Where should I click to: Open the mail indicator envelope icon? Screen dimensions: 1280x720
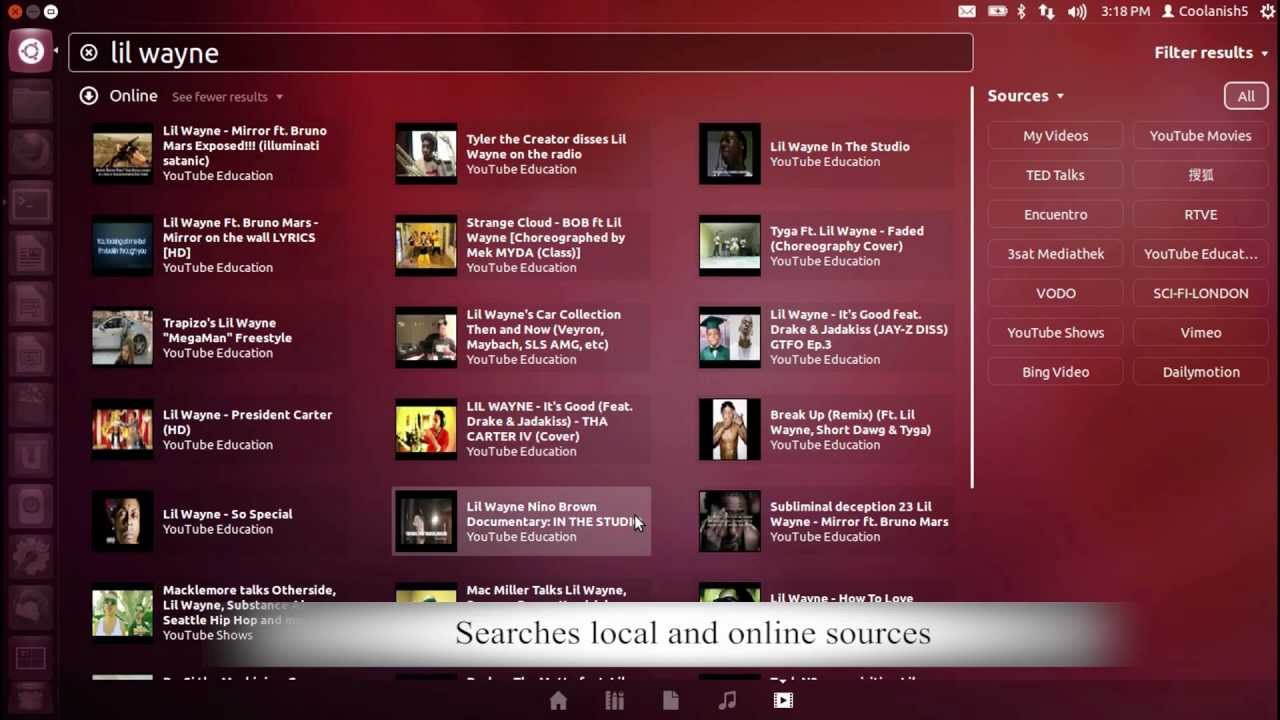coord(967,12)
